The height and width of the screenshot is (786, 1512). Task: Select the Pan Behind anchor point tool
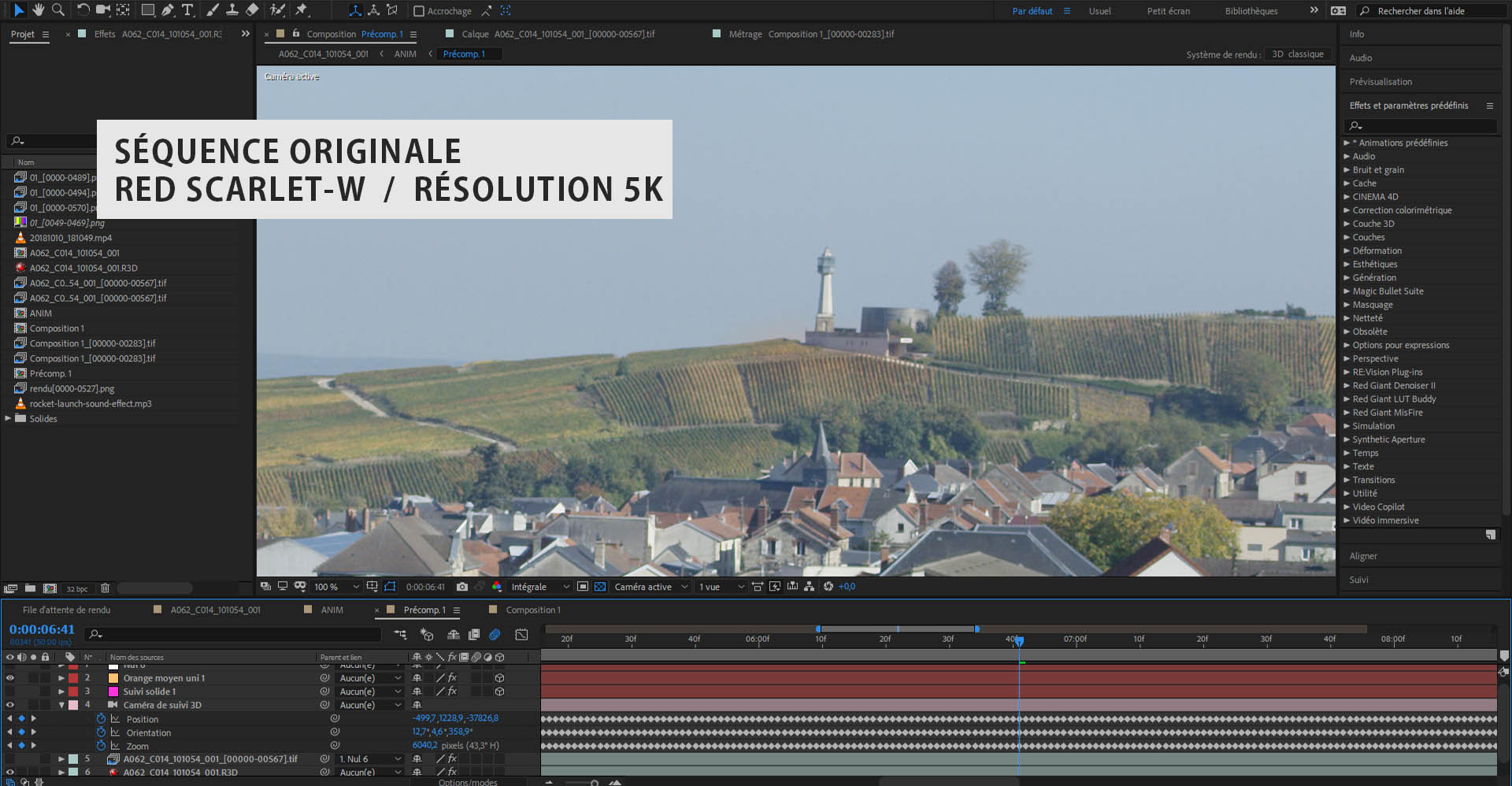pos(123,10)
